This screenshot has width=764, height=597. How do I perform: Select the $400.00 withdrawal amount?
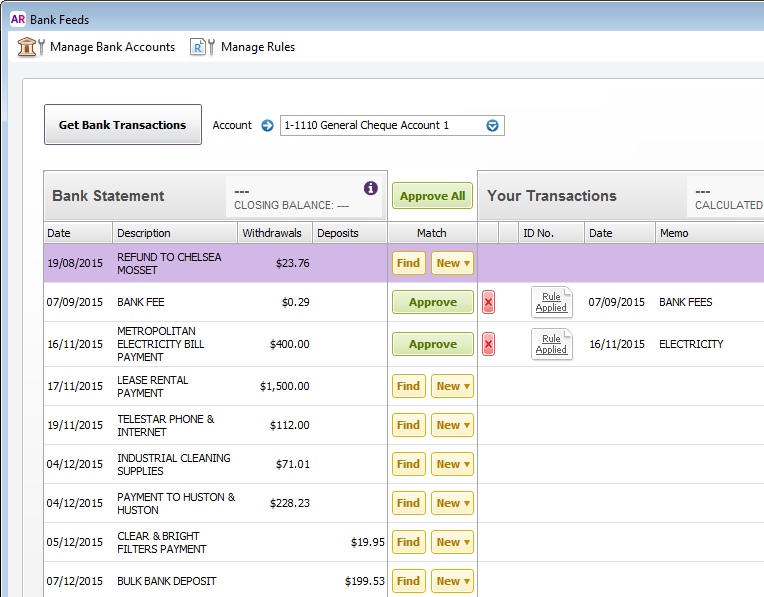tap(289, 344)
